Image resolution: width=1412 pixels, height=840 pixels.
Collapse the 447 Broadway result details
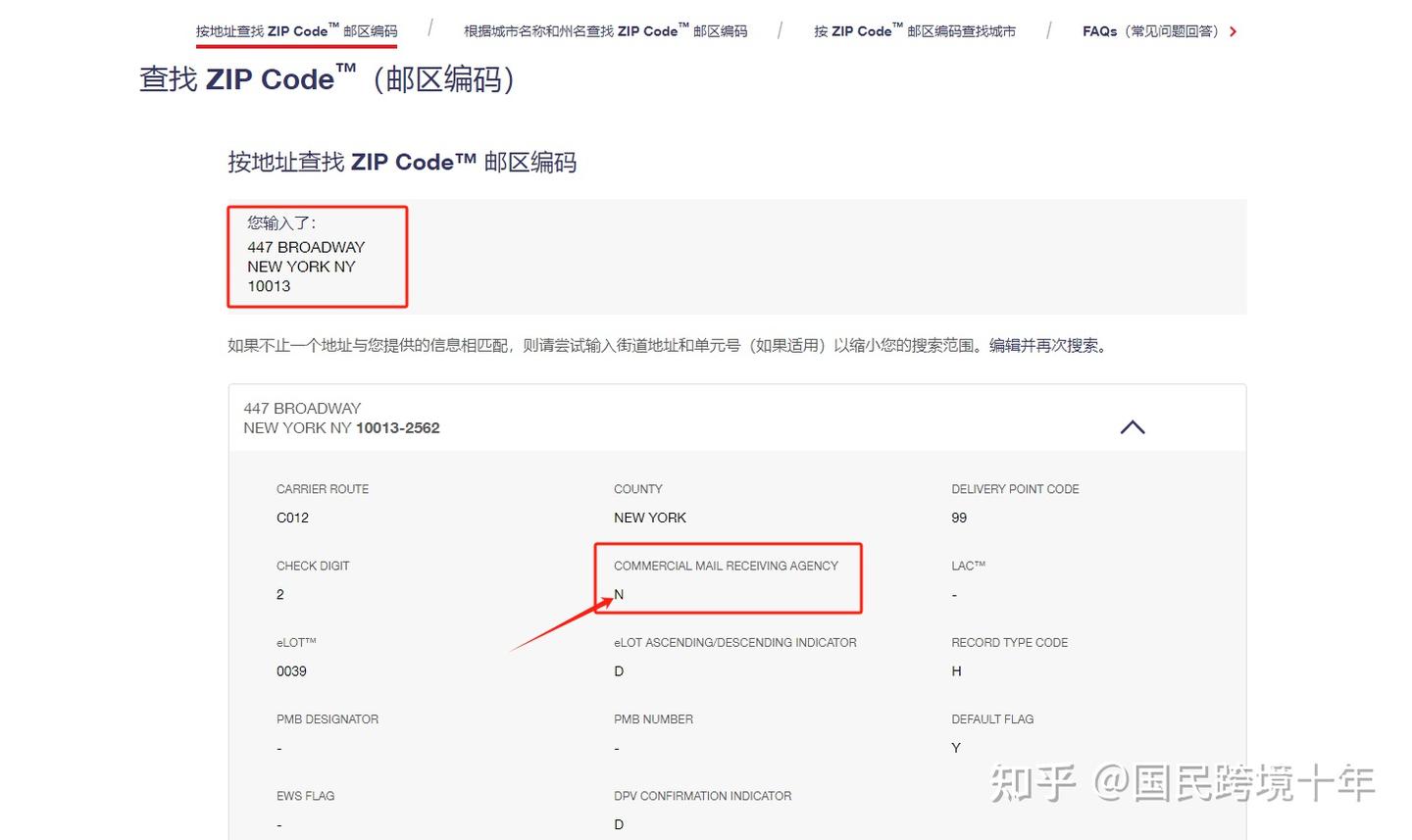[x=1133, y=427]
